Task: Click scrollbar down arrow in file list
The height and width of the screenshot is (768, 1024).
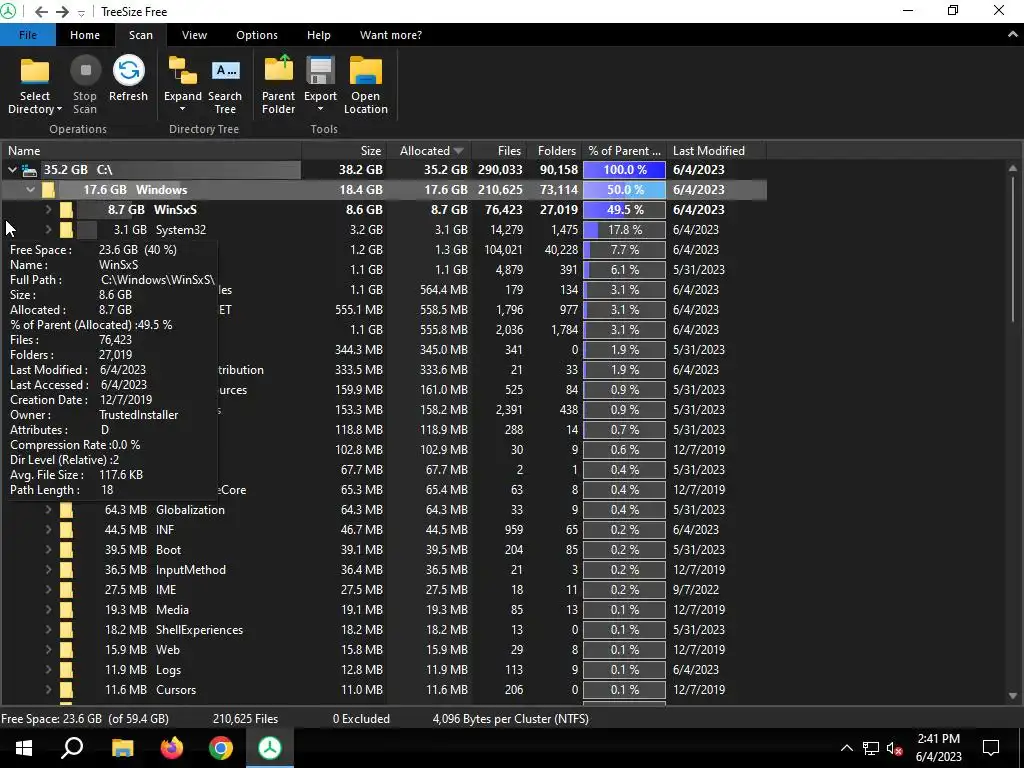Action: pyautogui.click(x=1013, y=696)
